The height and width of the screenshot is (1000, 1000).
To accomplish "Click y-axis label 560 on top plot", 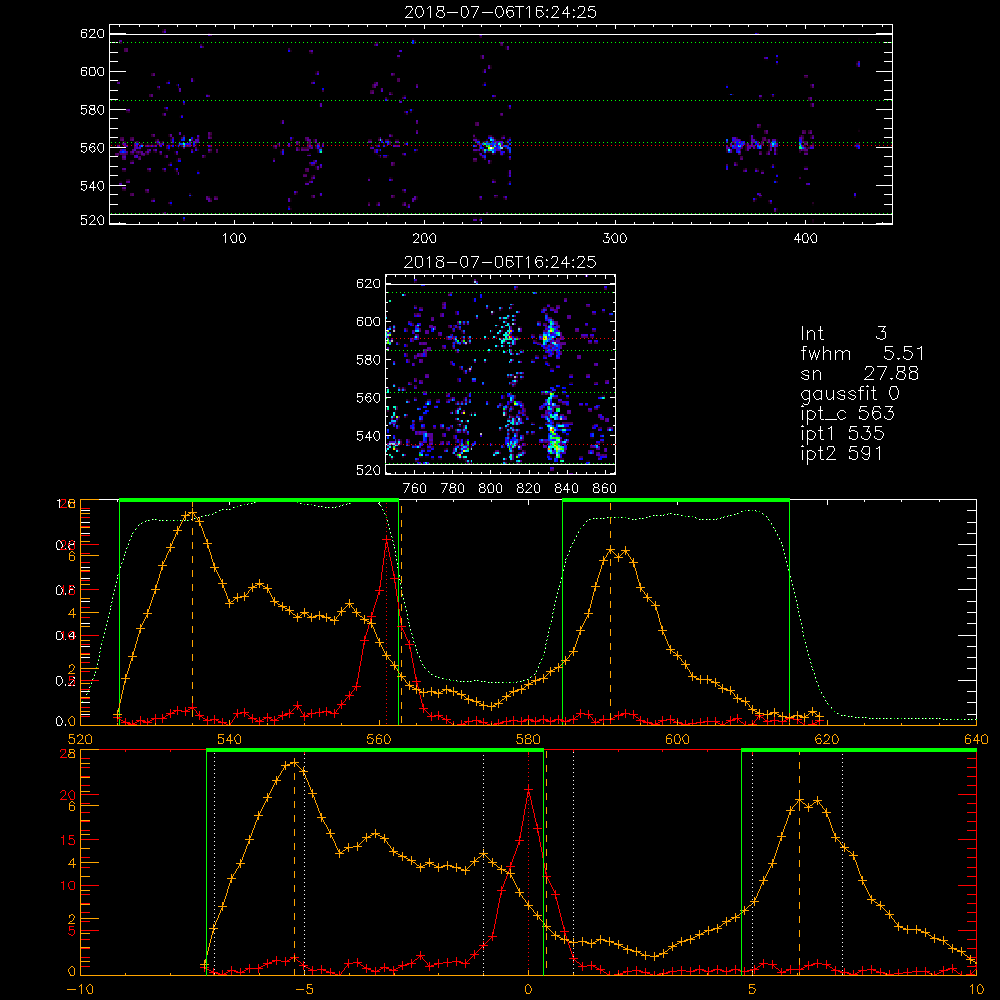I will coord(92,148).
